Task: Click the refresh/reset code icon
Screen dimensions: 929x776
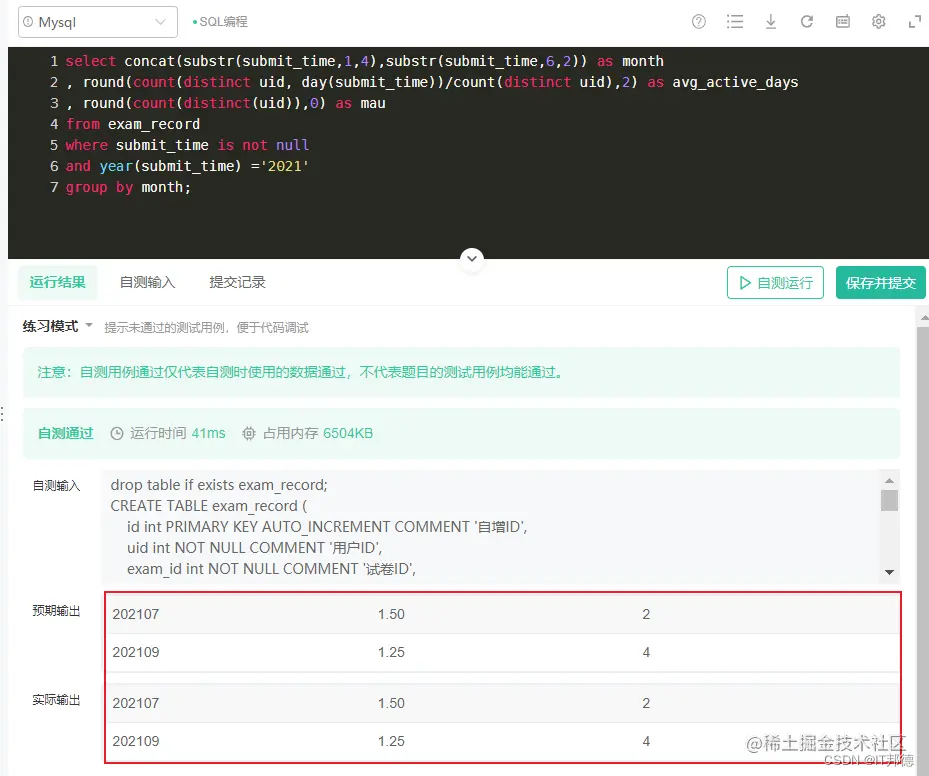Action: tap(806, 22)
